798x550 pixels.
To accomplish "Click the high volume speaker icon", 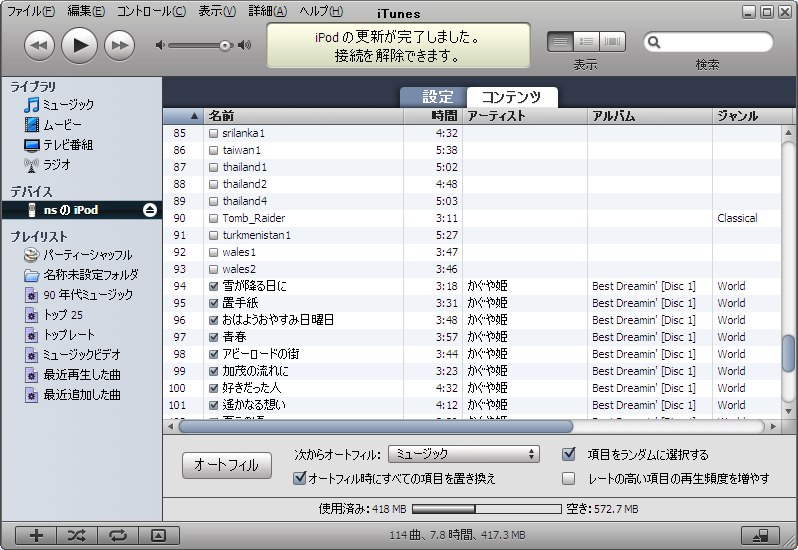I will tap(245, 45).
